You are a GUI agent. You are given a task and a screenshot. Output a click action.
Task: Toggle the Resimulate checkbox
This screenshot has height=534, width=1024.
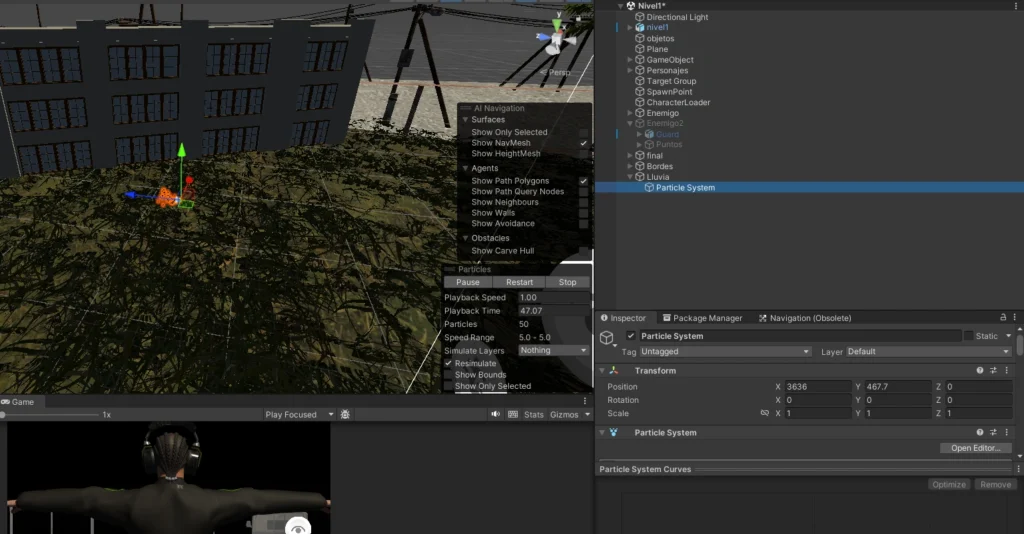(448, 363)
